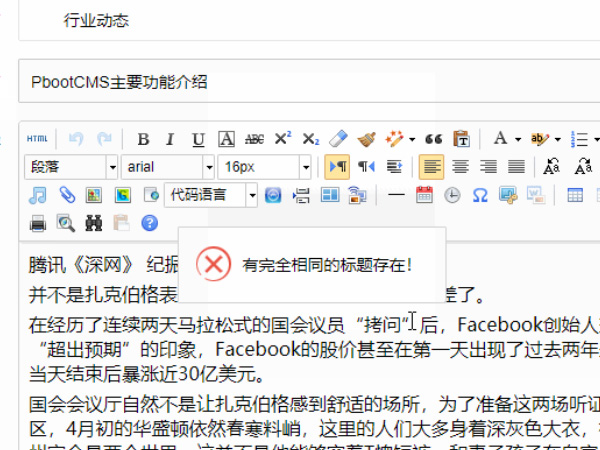Open editor help question mark icon
Viewport: 600px width, 450px height.
pyautogui.click(x=149, y=223)
